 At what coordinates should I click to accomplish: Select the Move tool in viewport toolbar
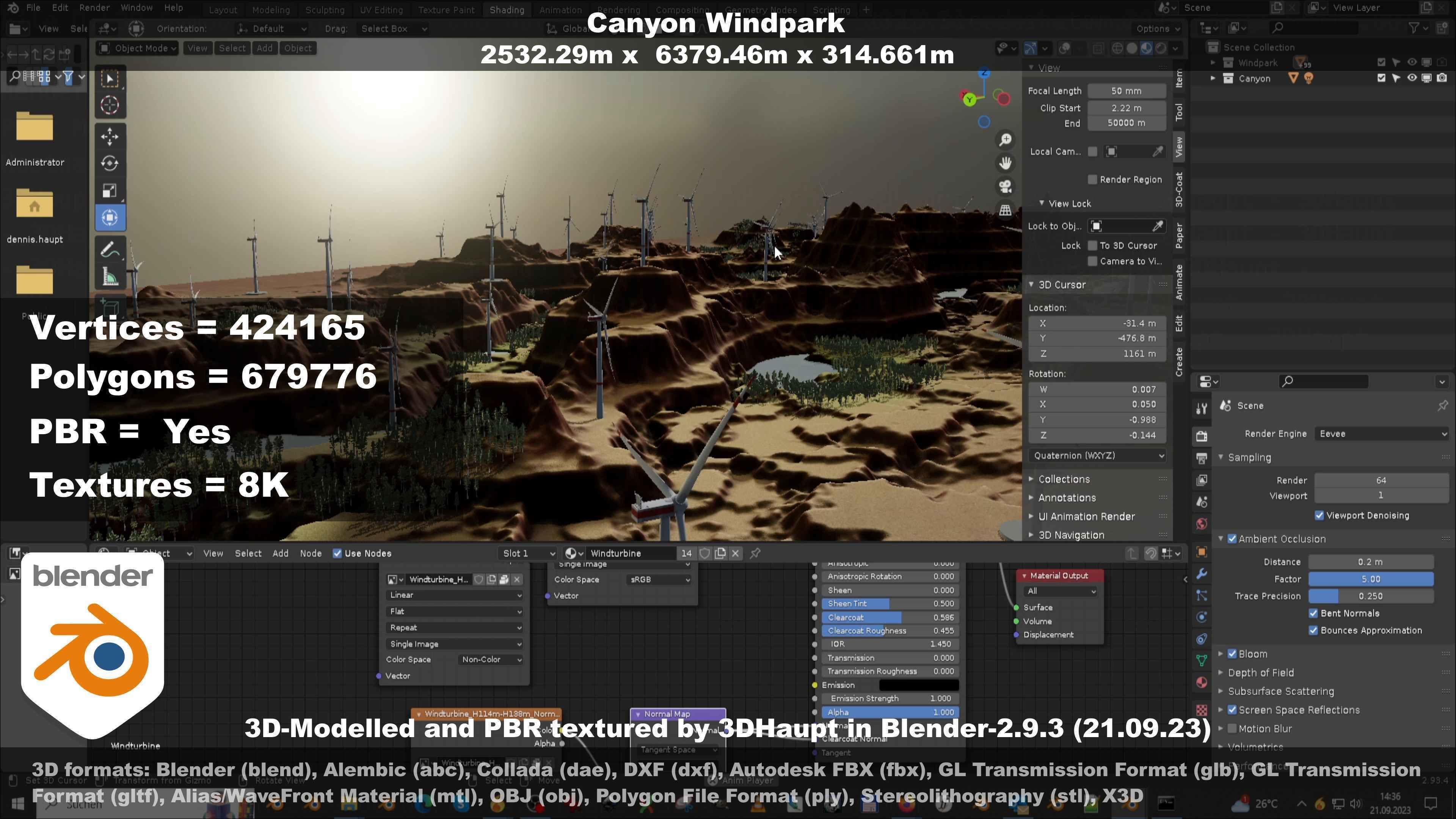(110, 136)
